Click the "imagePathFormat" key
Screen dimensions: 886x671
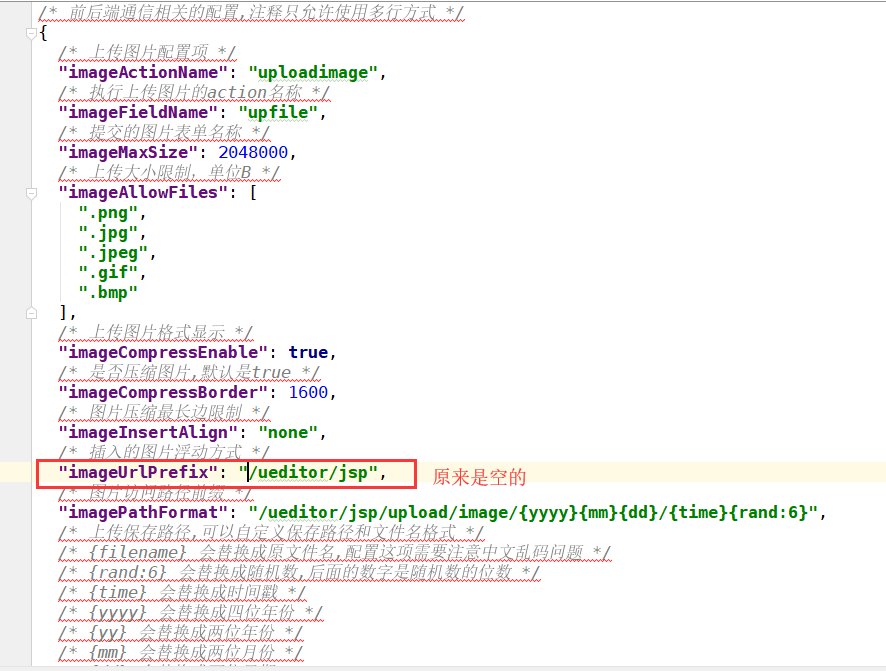tap(144, 512)
